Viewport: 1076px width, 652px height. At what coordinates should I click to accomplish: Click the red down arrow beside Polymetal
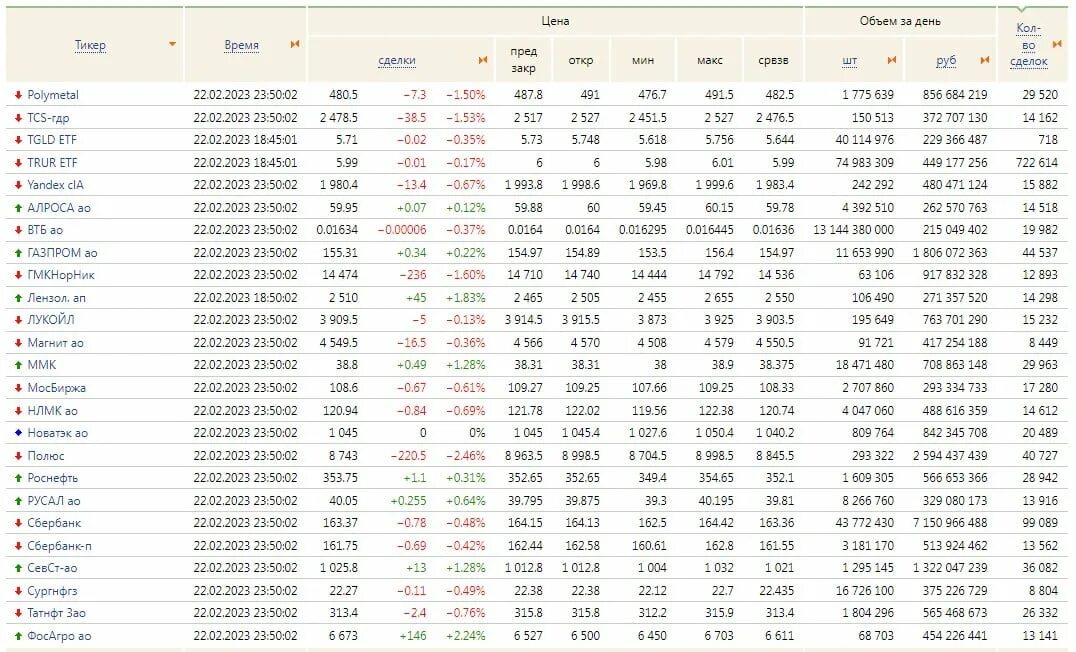[x=19, y=95]
